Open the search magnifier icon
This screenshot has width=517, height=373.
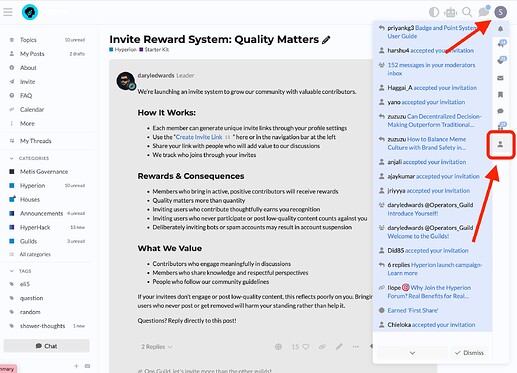467,12
